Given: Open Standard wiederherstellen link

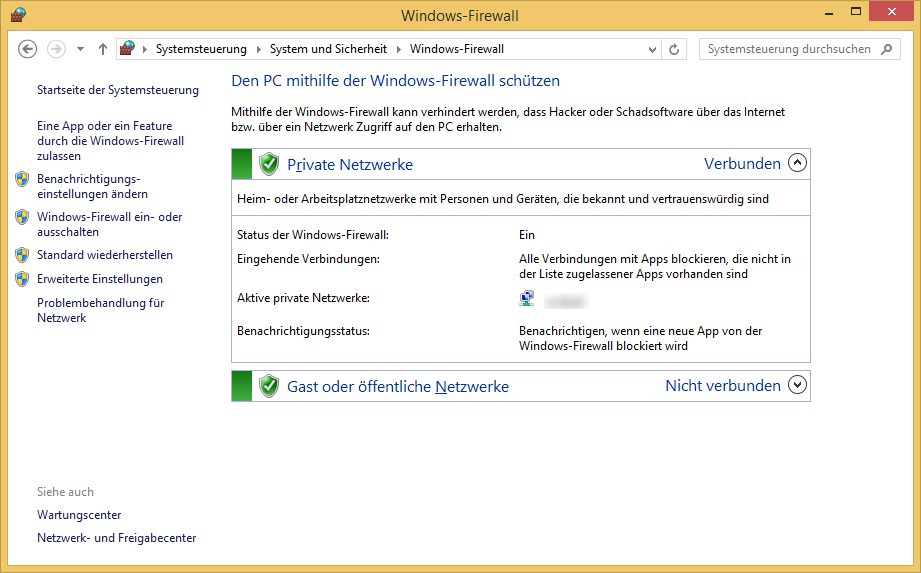Looking at the screenshot, I should coord(105,255).
